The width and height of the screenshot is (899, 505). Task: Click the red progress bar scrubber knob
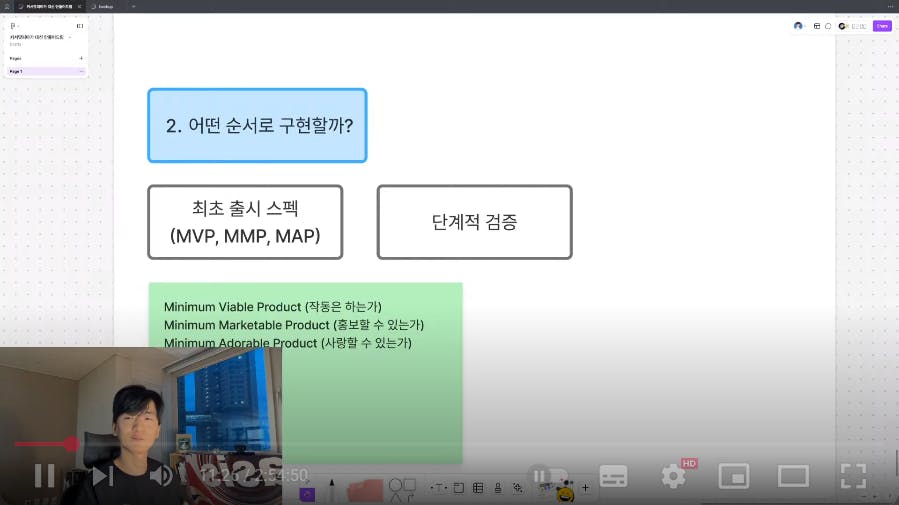71,444
